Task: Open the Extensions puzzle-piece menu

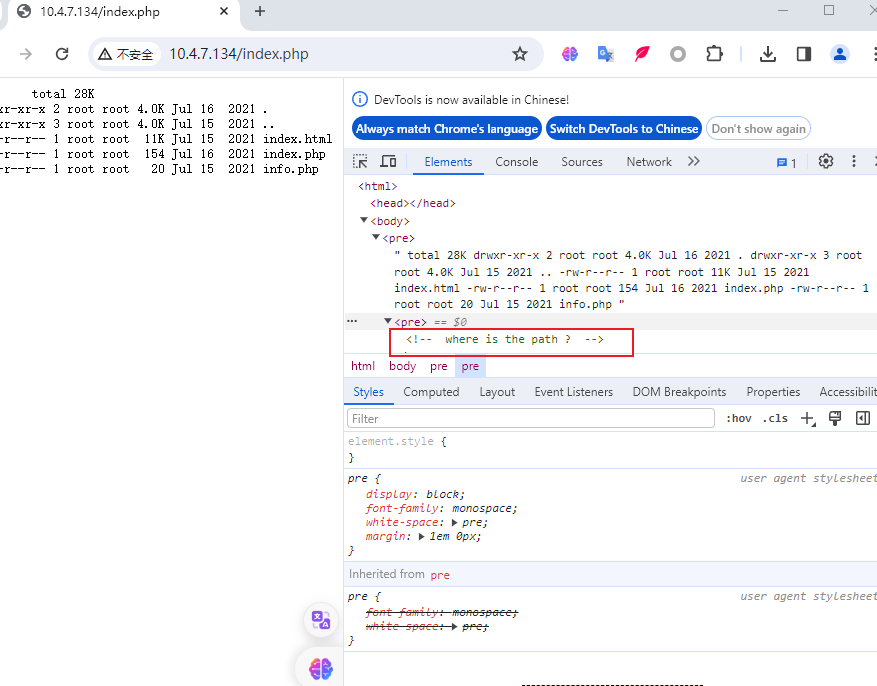Action: (714, 54)
